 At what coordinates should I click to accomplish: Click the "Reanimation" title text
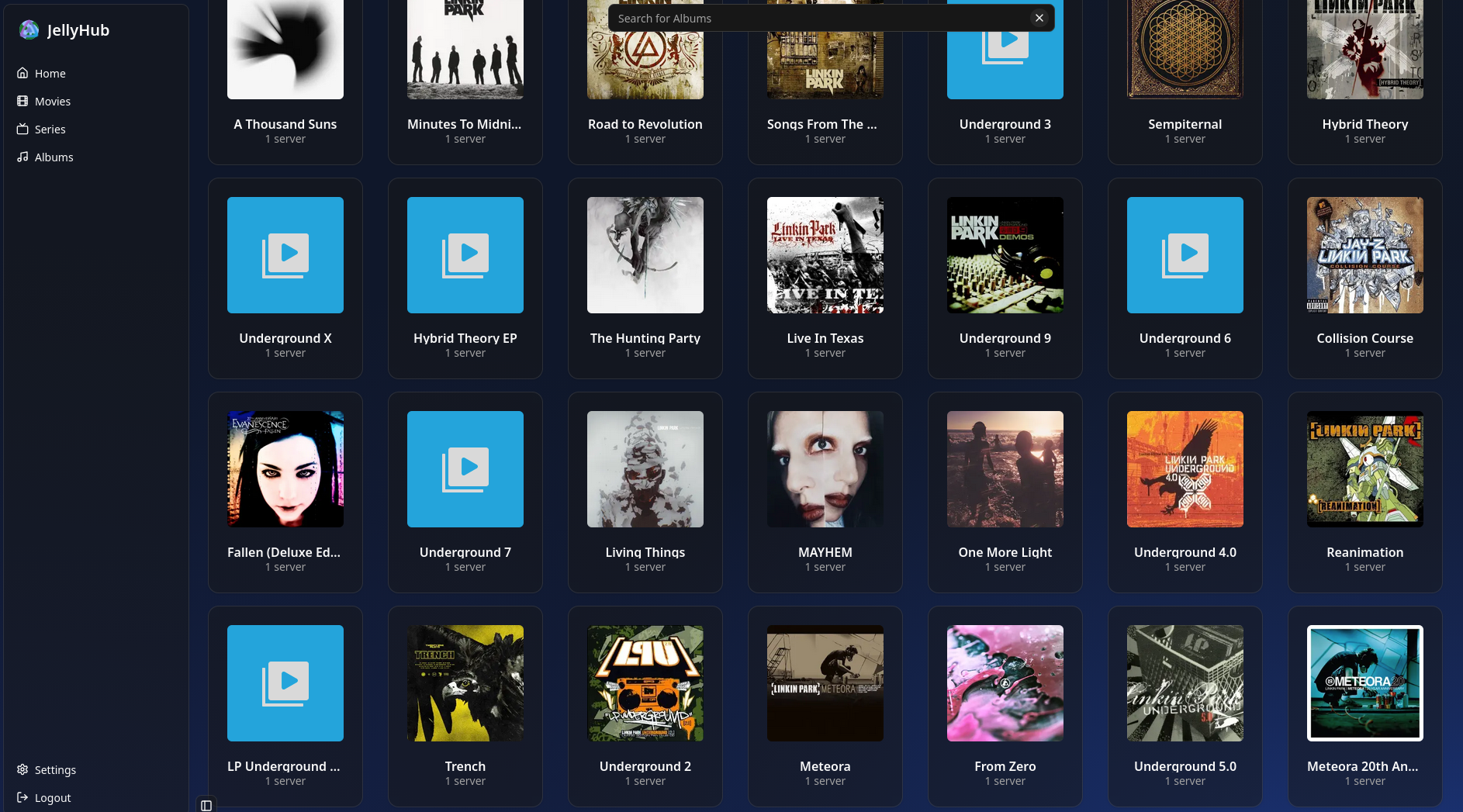click(1365, 552)
